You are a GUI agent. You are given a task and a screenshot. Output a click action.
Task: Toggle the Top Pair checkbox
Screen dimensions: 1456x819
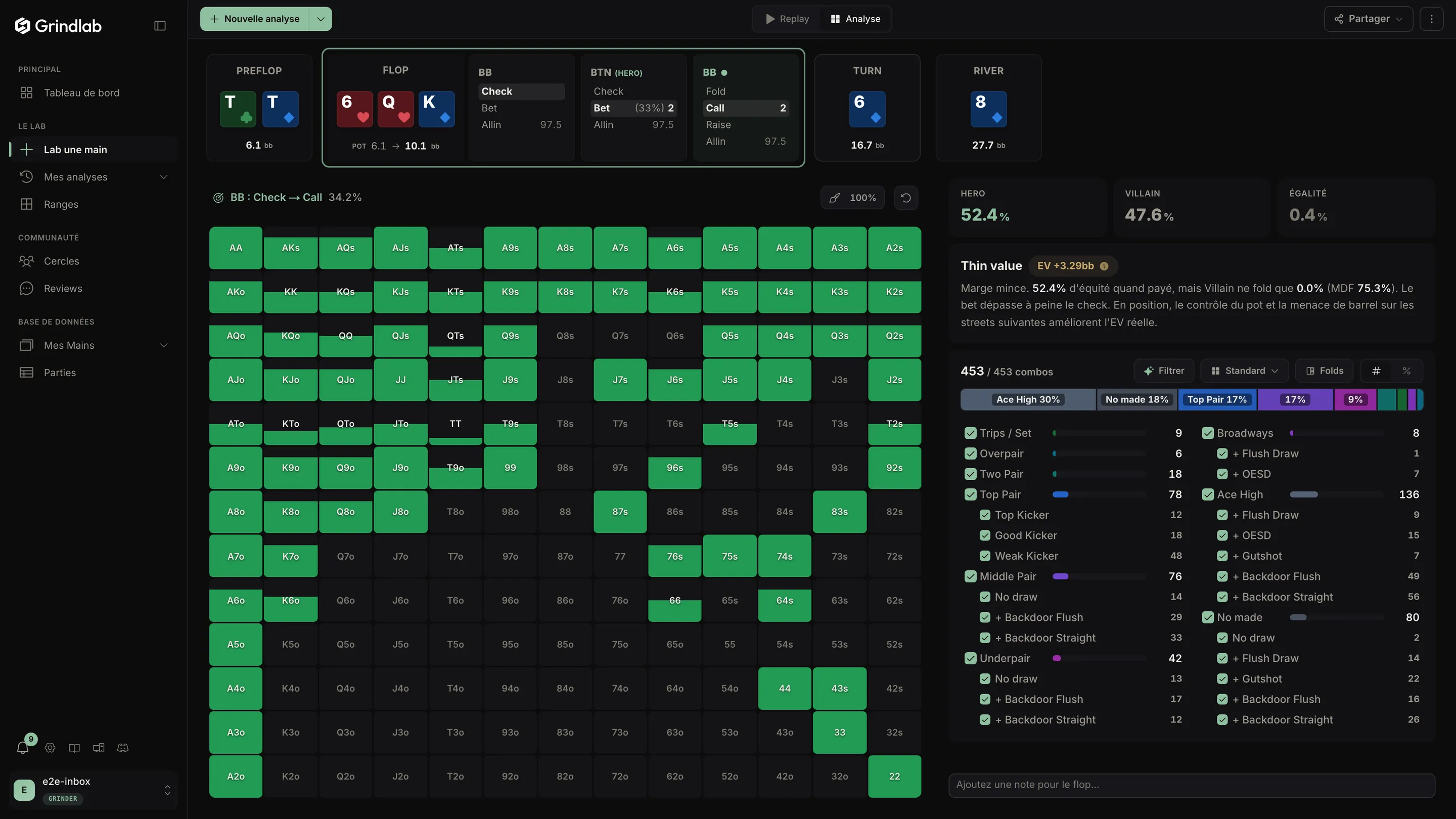[971, 494]
